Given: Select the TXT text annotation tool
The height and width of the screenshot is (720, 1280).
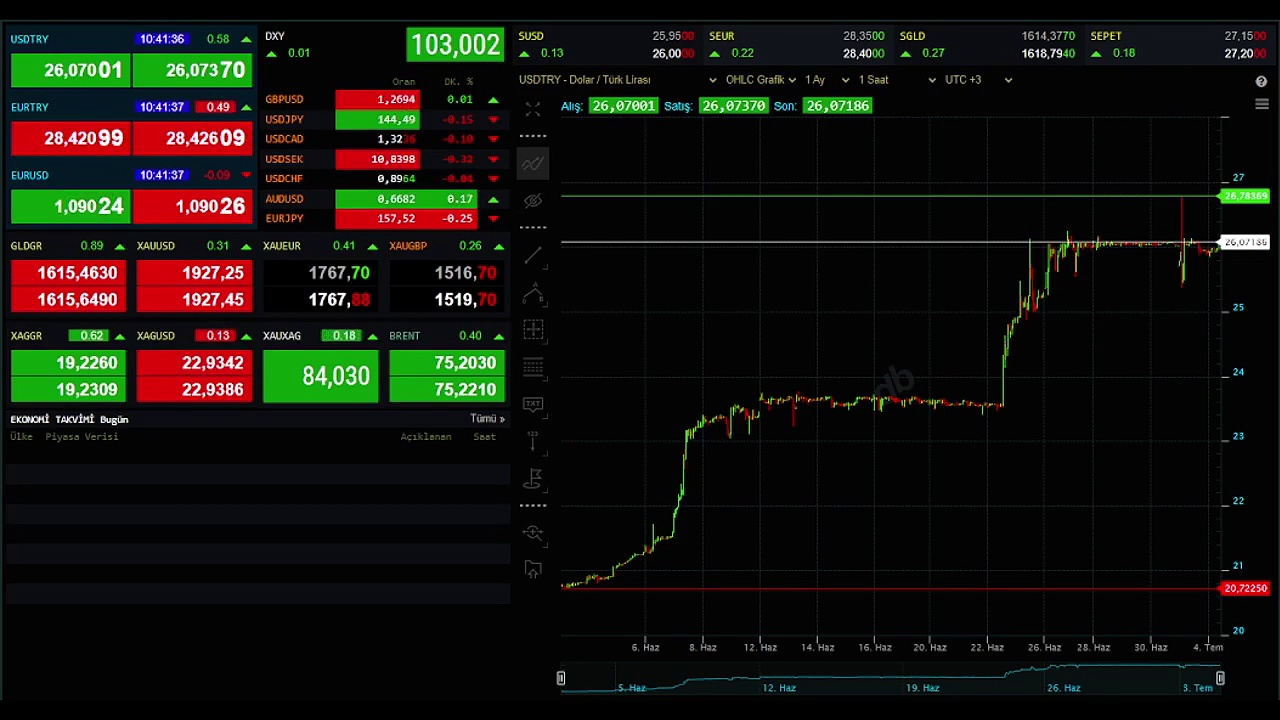Looking at the screenshot, I should 533,404.
